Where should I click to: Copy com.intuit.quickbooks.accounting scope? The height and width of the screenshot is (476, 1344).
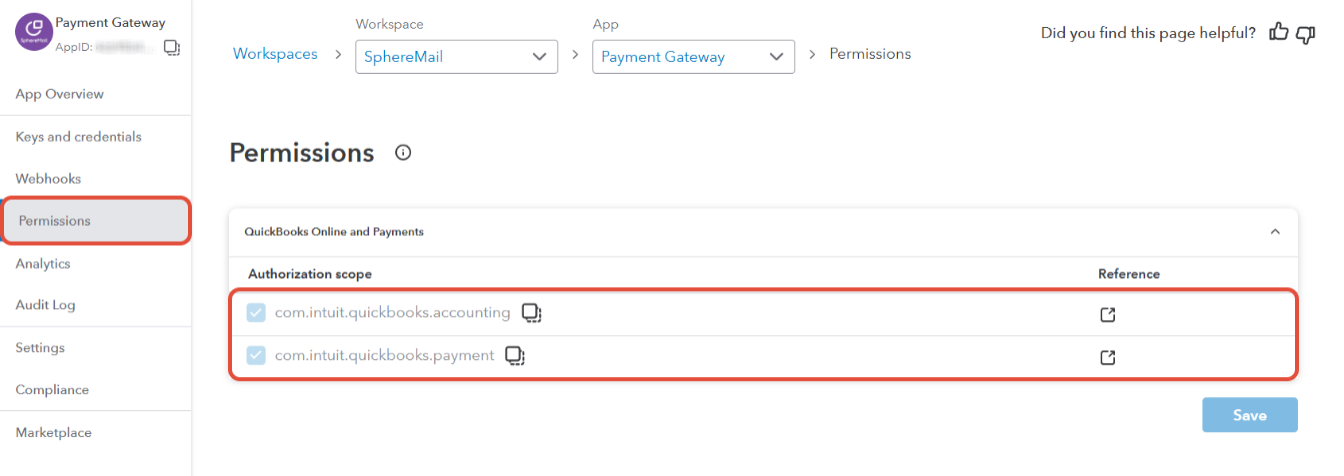(532, 313)
